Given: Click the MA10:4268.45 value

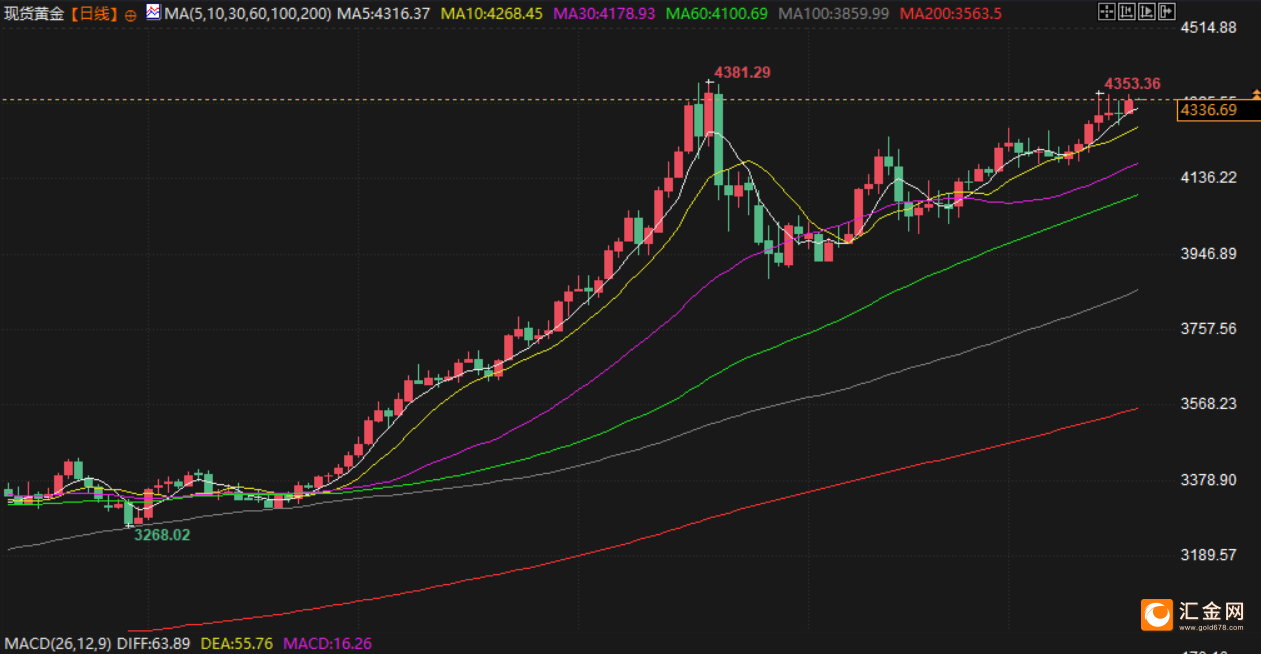Looking at the screenshot, I should (x=492, y=14).
